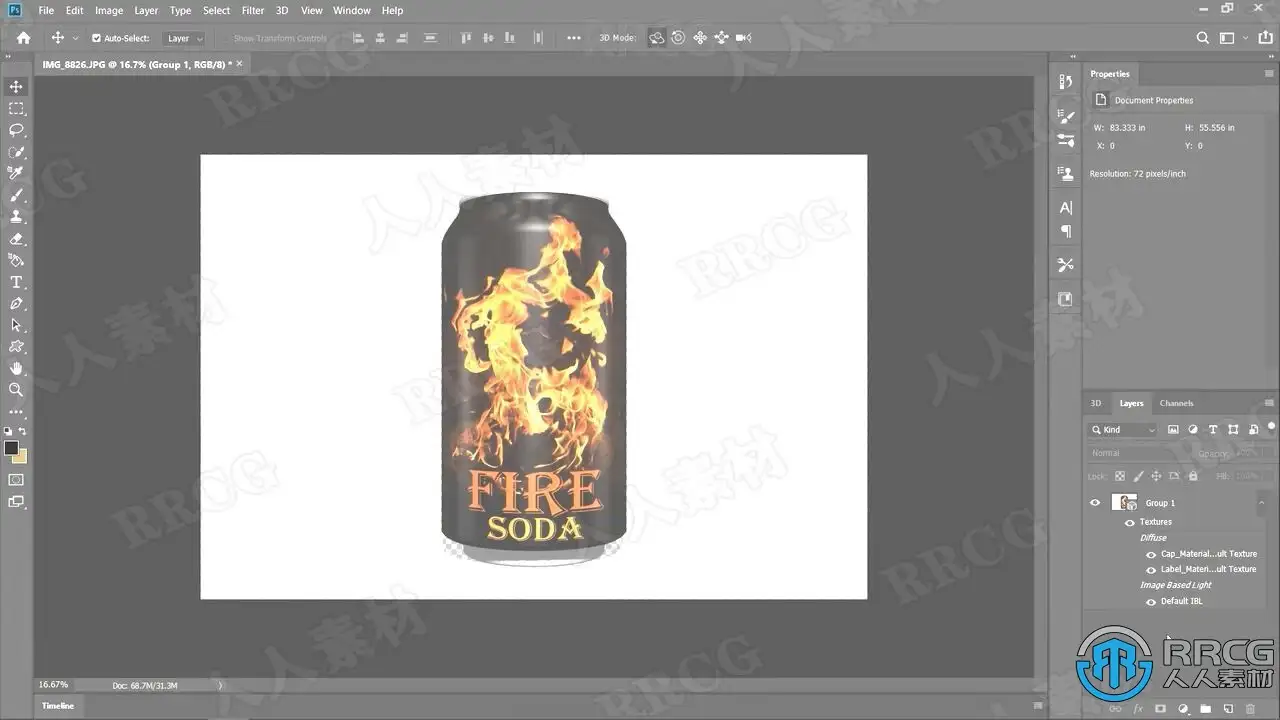This screenshot has width=1280, height=720.
Task: Hide the Group 1 layer
Action: (x=1095, y=503)
